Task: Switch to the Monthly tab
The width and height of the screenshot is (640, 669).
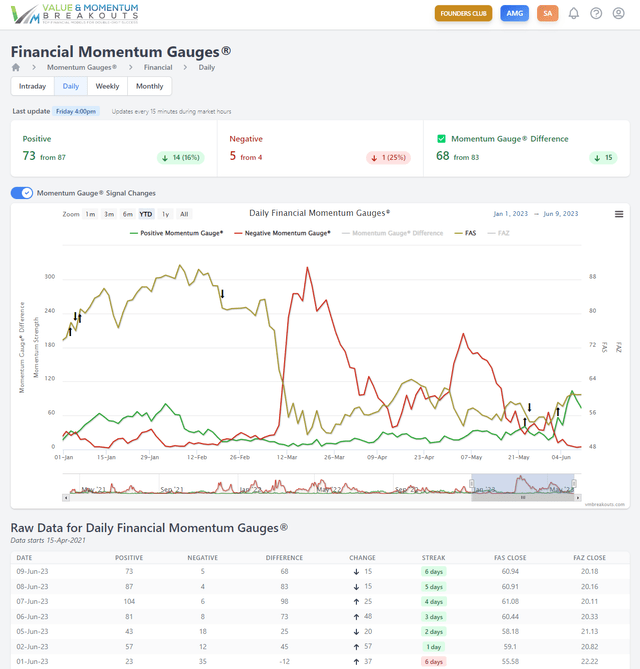Action: click(149, 86)
